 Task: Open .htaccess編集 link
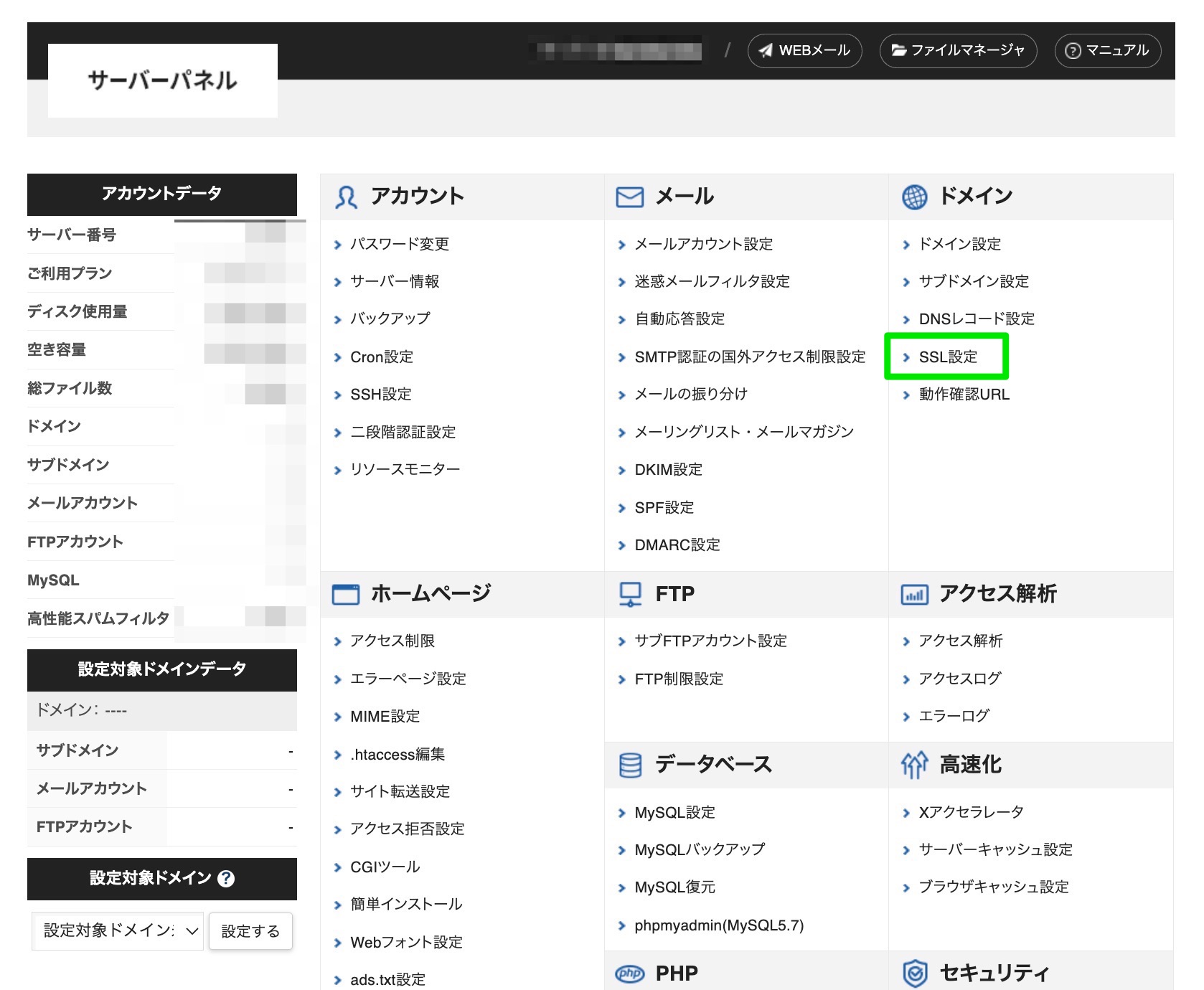click(x=398, y=754)
